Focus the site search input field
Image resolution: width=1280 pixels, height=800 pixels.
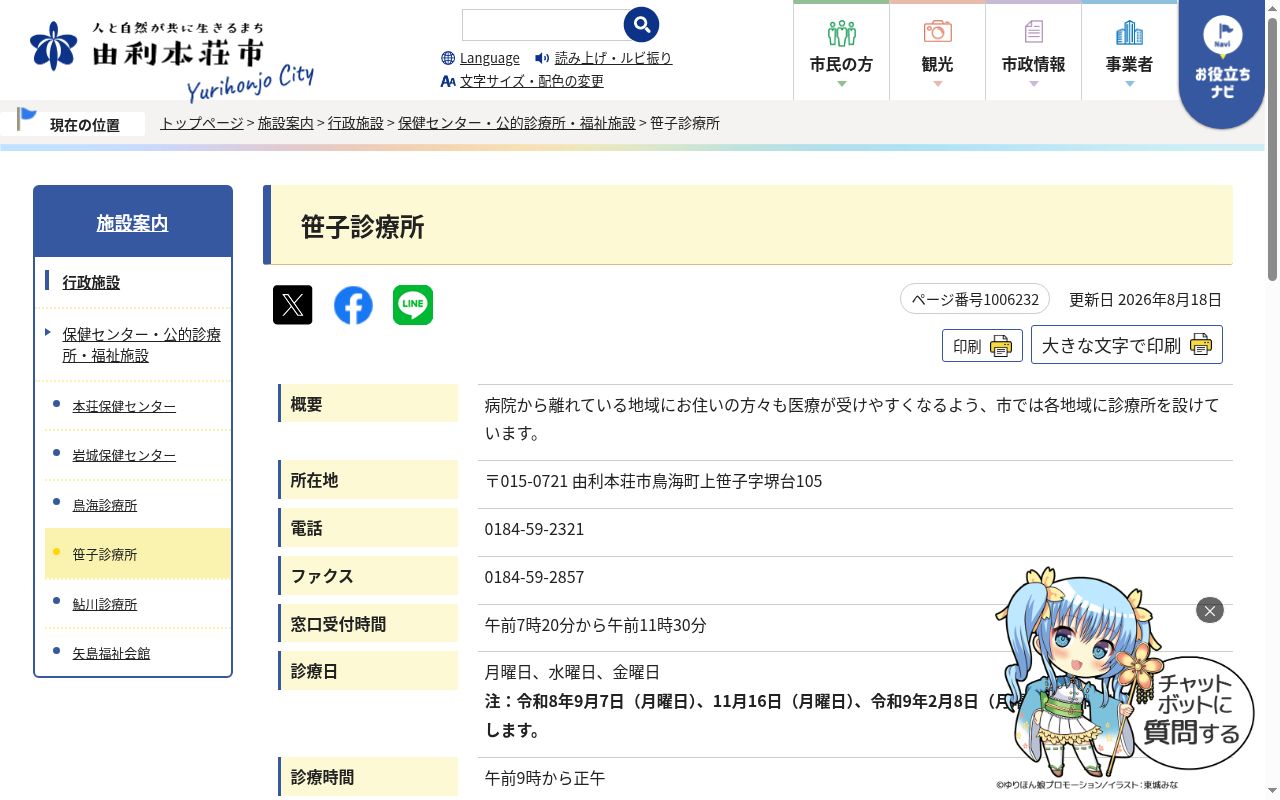542,25
